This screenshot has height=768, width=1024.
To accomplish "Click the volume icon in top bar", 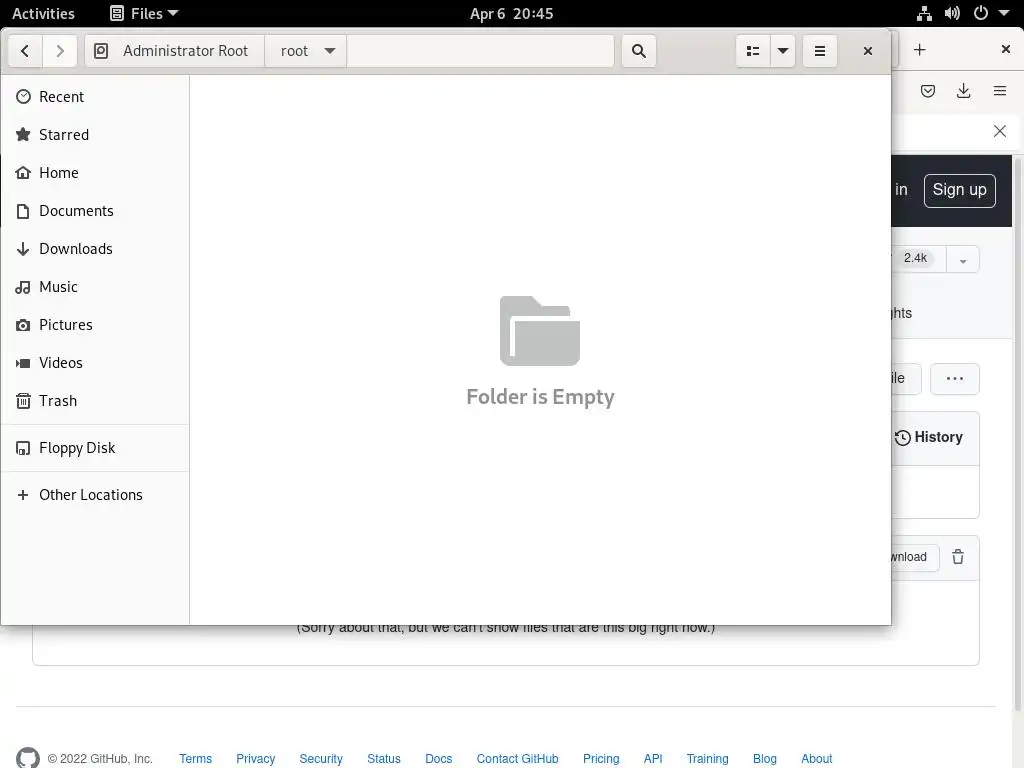I will click(x=952, y=14).
